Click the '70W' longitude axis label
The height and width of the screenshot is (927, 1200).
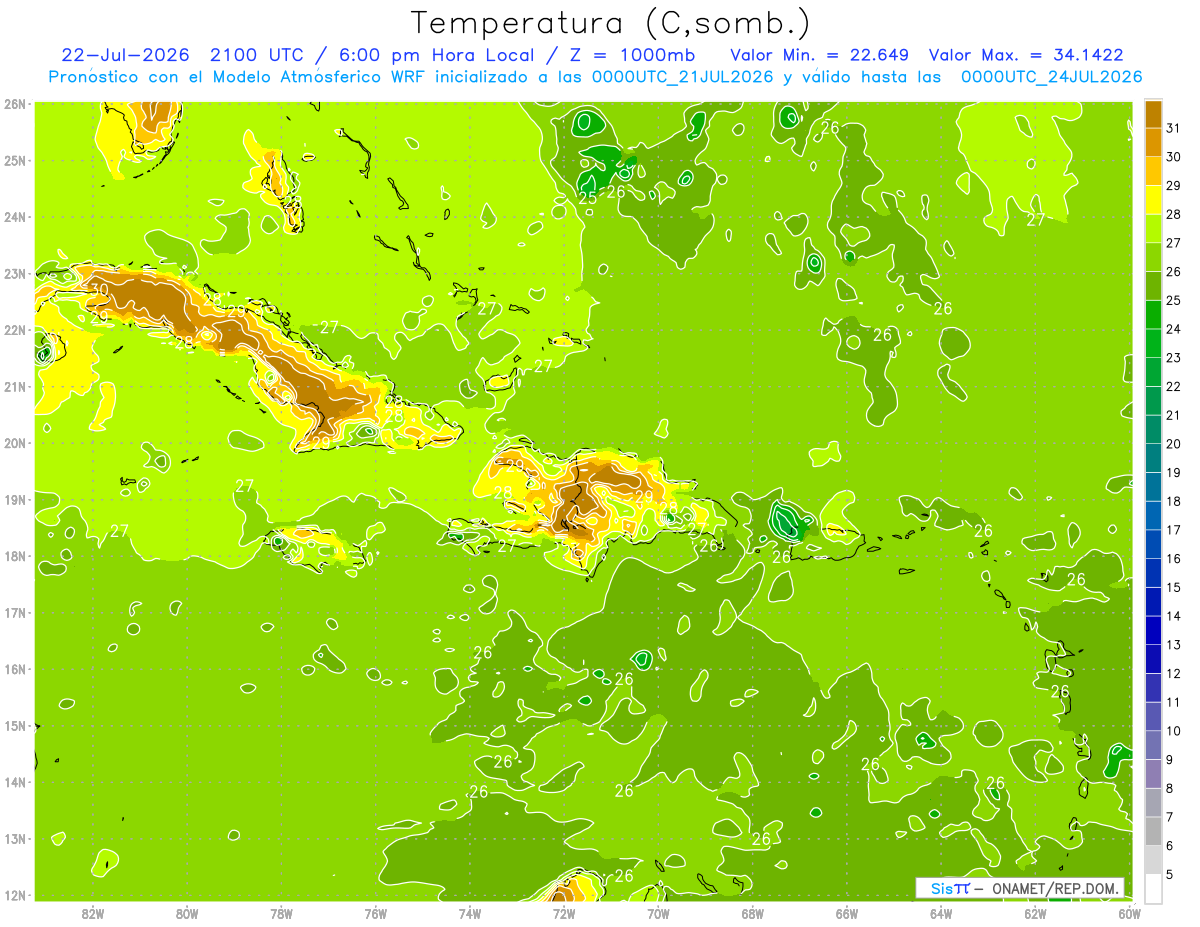(658, 912)
